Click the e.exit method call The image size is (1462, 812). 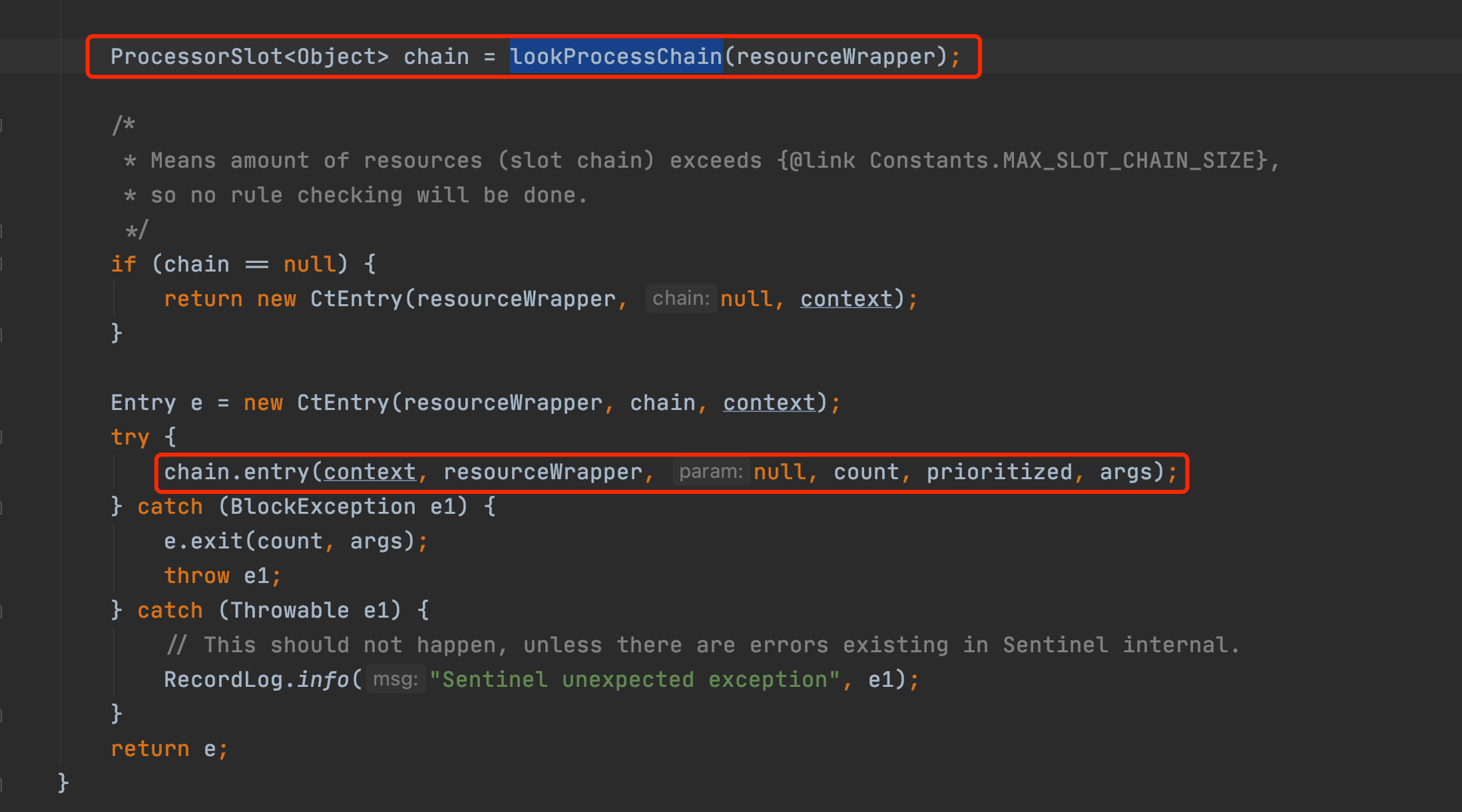(216, 541)
